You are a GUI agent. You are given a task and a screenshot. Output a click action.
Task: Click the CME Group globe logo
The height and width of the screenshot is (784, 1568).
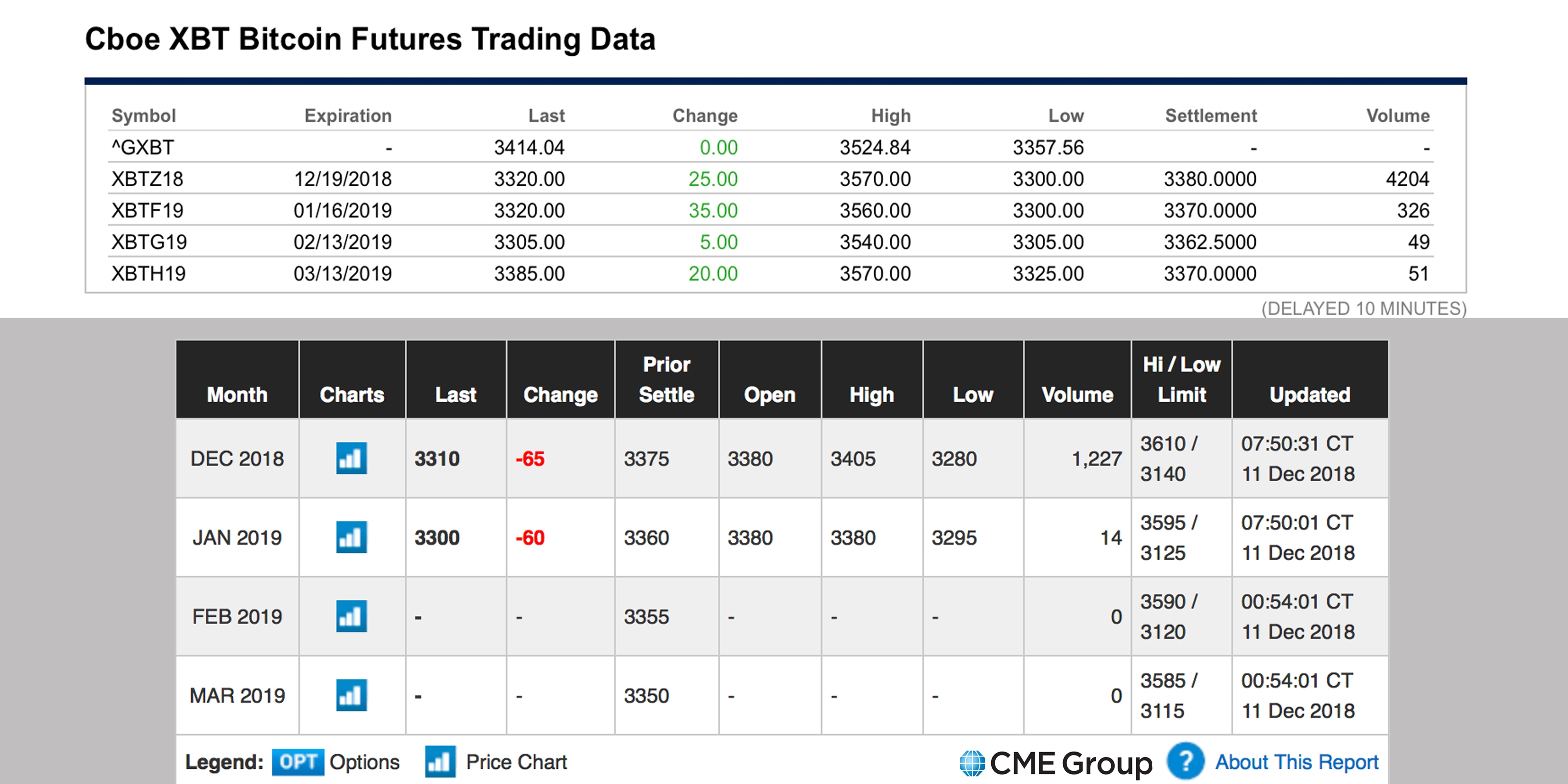(972, 763)
